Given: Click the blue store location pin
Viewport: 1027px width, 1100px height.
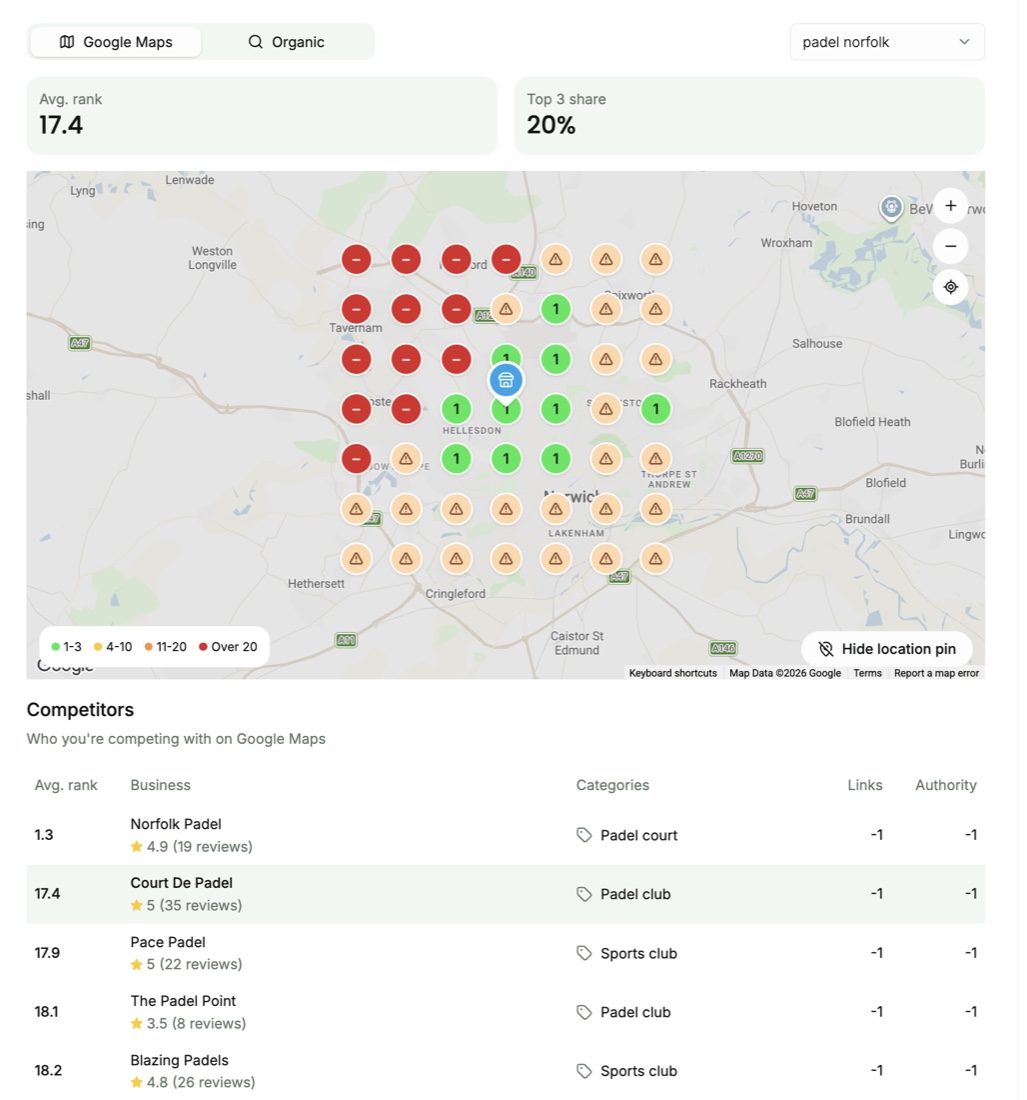Looking at the screenshot, I should pos(506,382).
